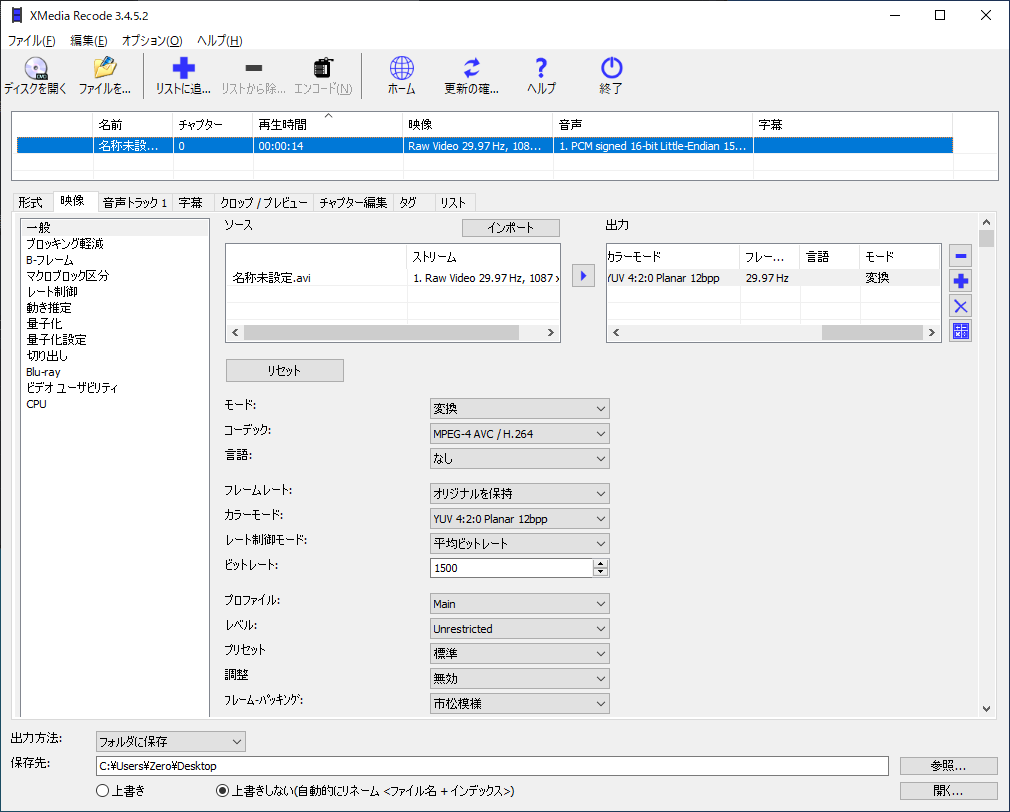This screenshot has width=1010, height=812.
Task: Open the モード dropdown
Action: tap(519, 408)
